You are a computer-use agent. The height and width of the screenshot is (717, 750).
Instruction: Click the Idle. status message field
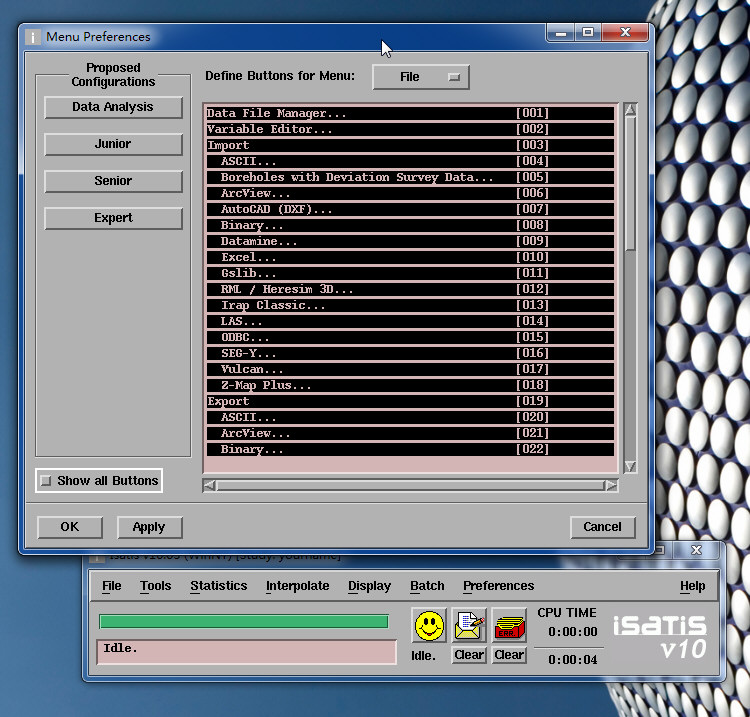[246, 652]
